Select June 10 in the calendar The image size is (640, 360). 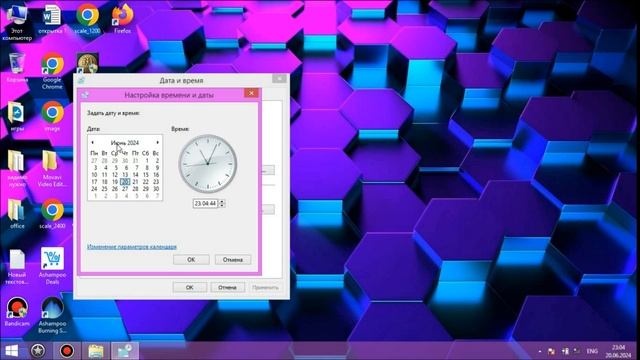coord(94,175)
